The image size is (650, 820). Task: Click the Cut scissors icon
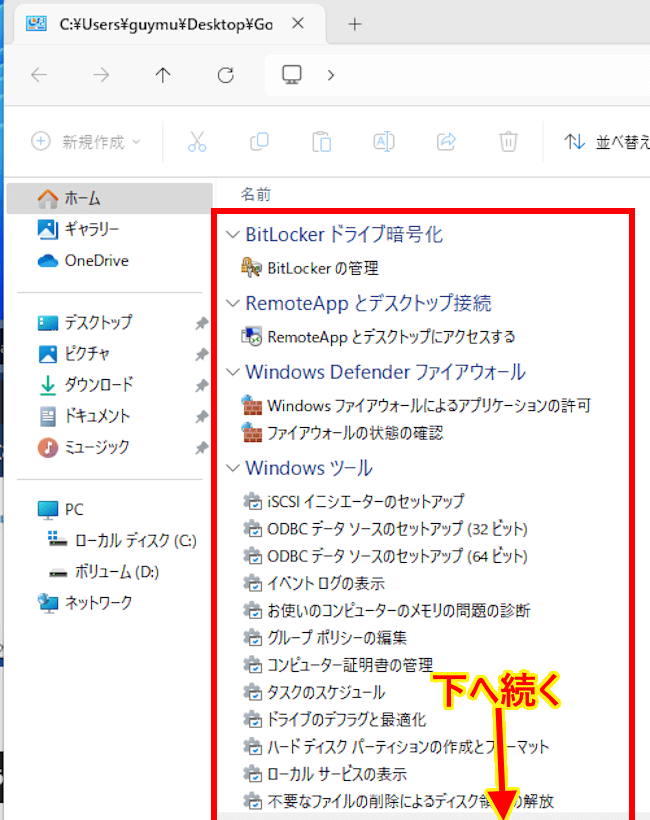point(197,142)
